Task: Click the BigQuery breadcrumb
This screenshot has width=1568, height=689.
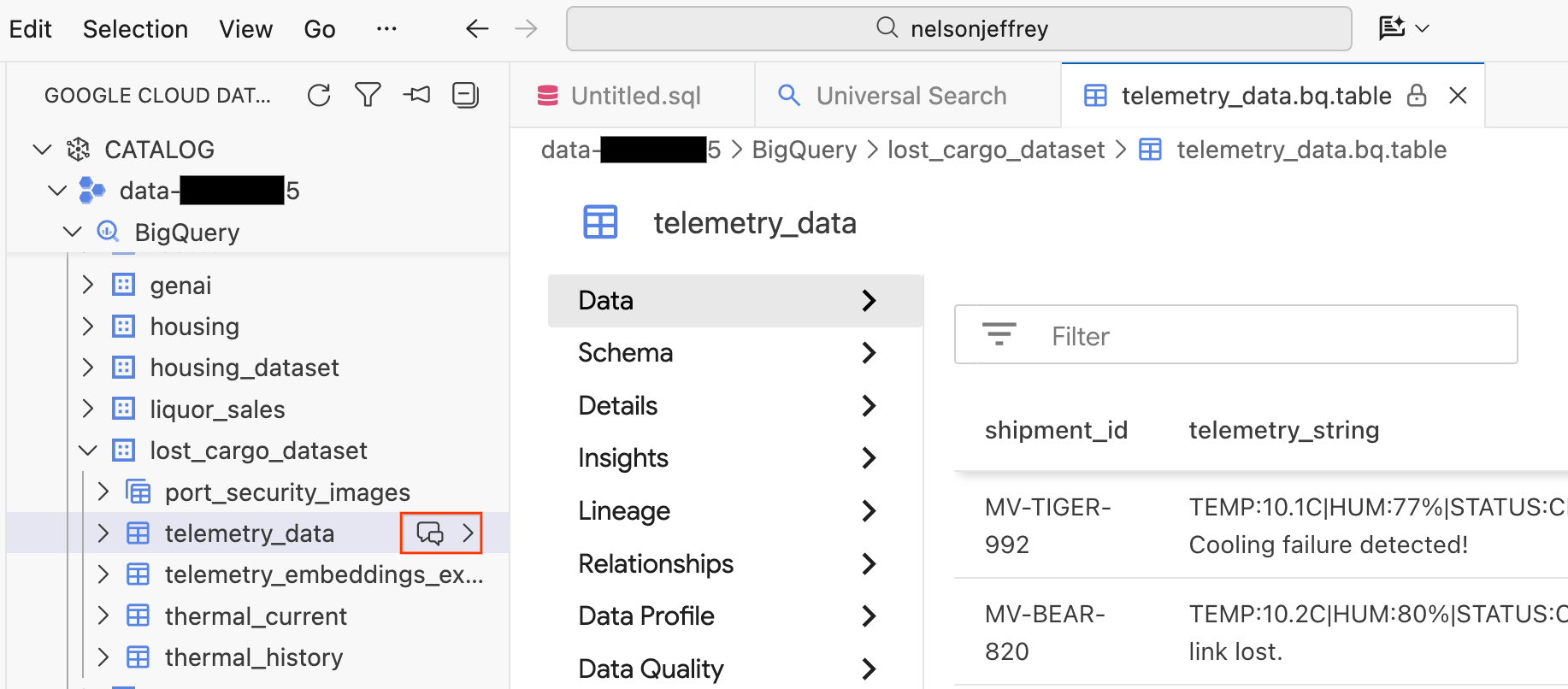Action: click(x=805, y=150)
